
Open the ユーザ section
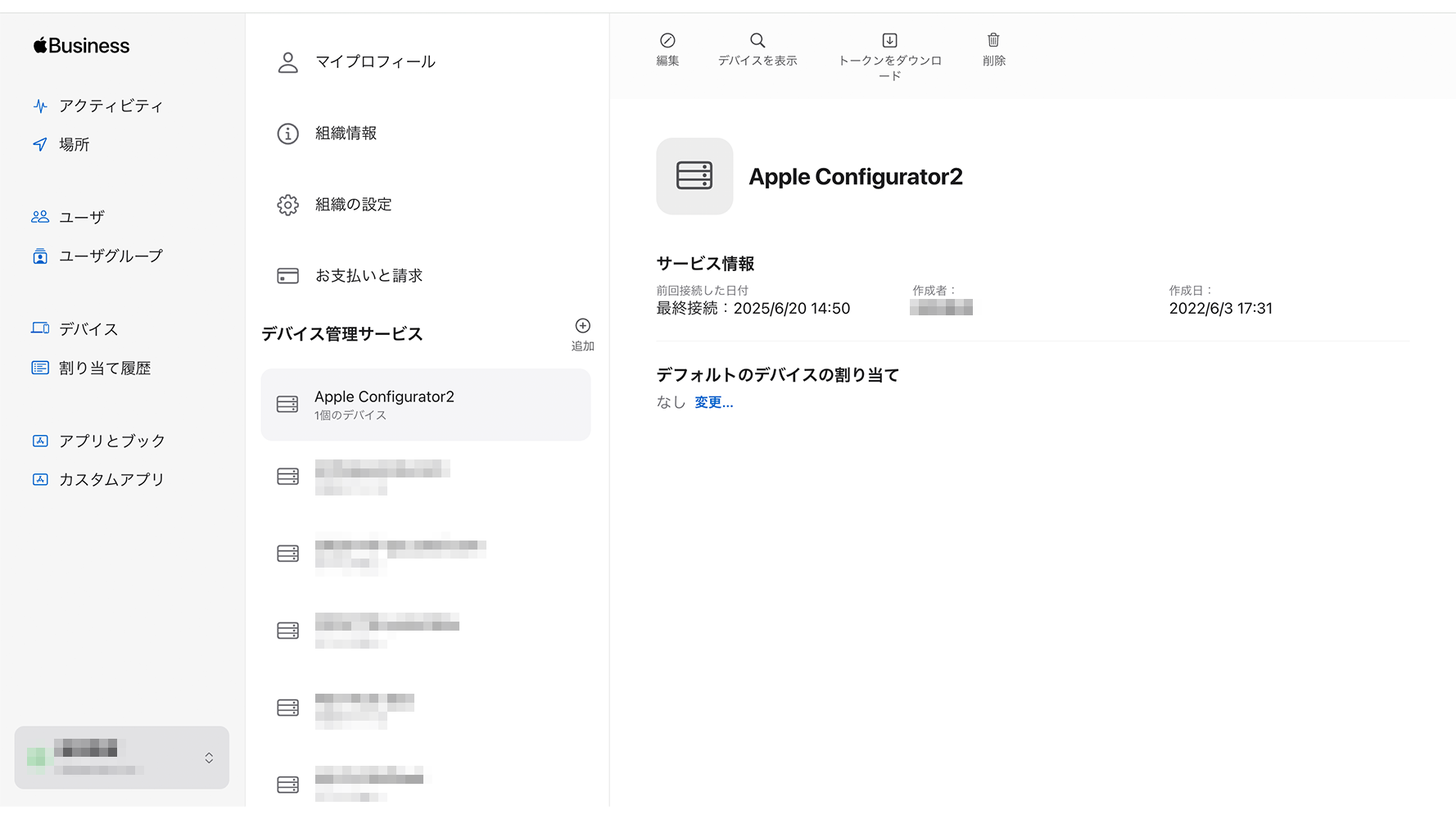click(69, 217)
